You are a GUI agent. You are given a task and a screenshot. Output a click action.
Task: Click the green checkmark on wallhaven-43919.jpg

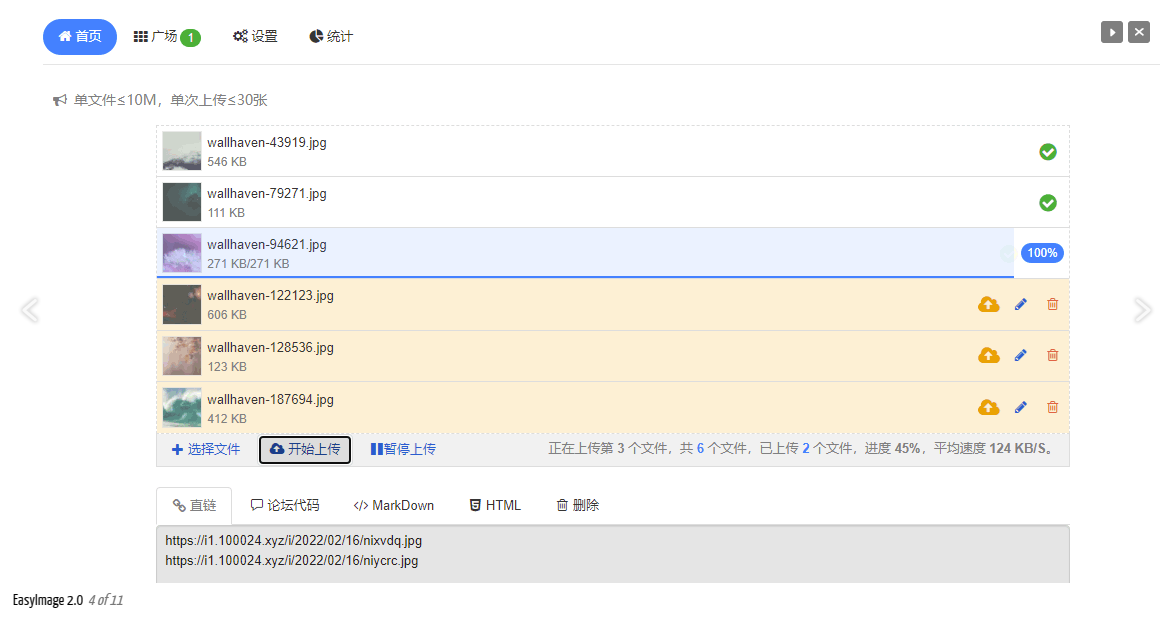point(1048,152)
